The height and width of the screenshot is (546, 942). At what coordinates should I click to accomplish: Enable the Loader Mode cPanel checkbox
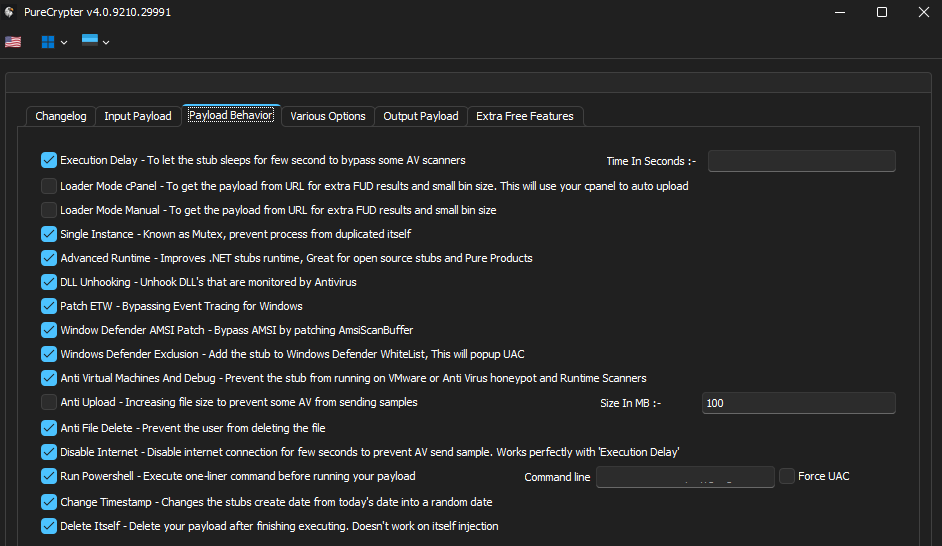[x=49, y=186]
